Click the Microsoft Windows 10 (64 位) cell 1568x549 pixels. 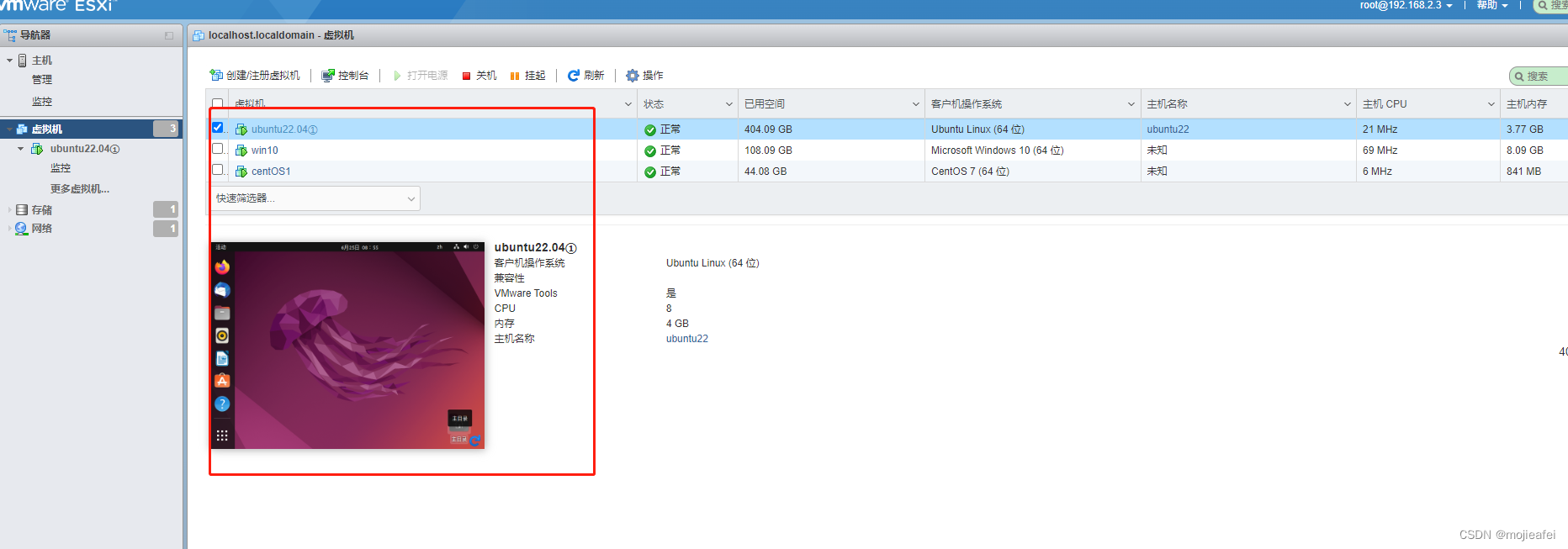click(997, 150)
